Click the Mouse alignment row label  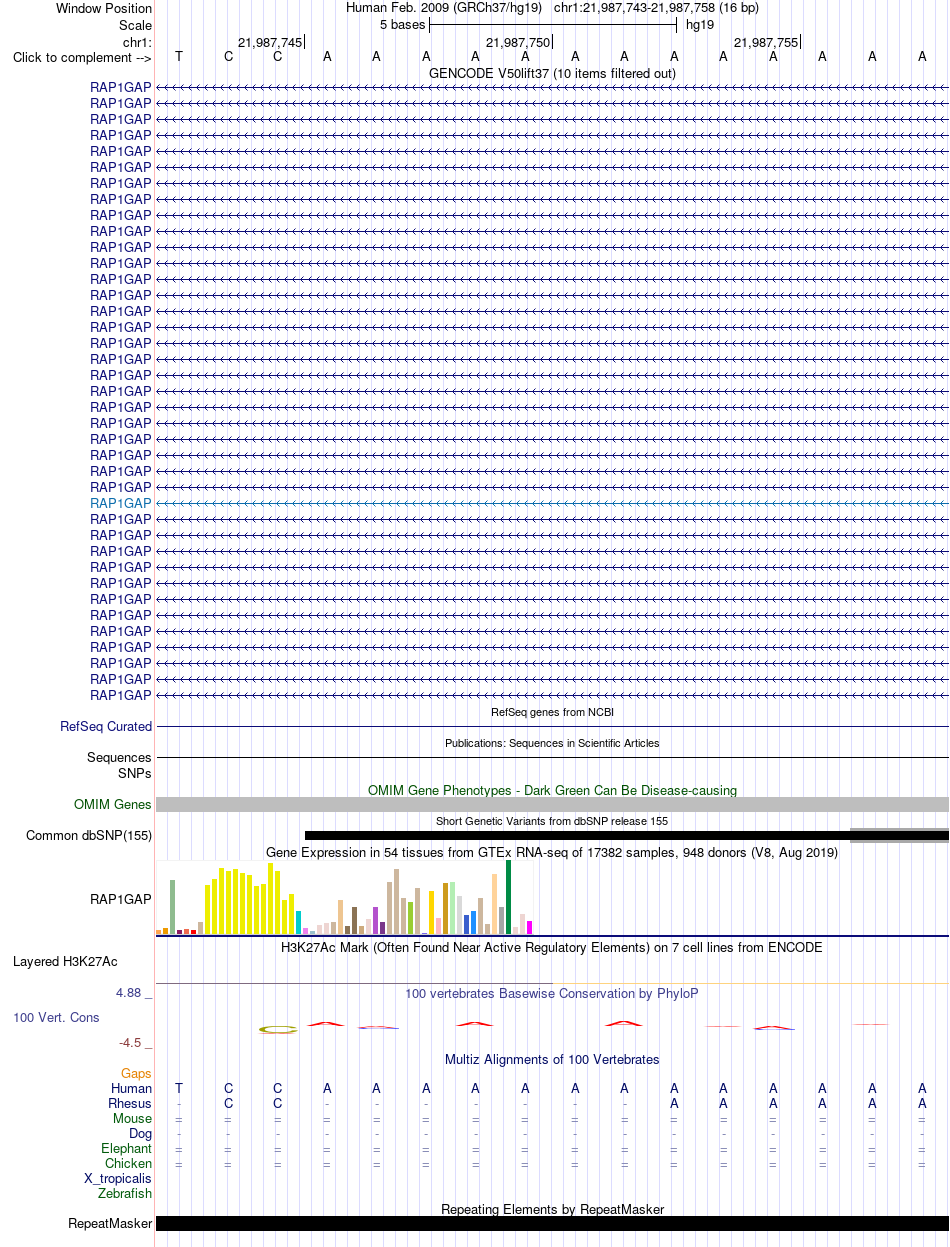click(133, 1118)
